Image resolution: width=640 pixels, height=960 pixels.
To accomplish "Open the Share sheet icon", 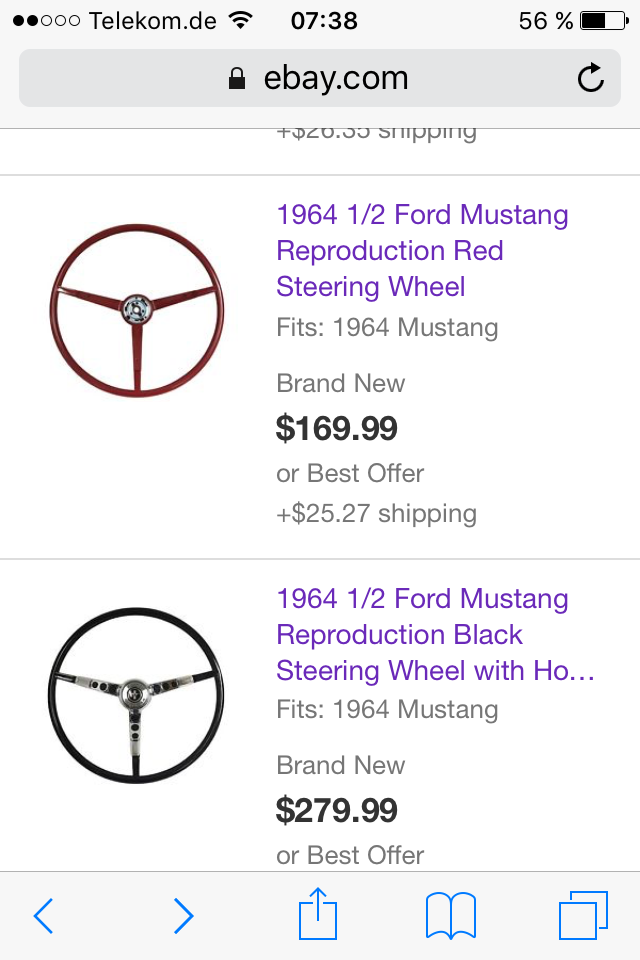I will pyautogui.click(x=318, y=914).
